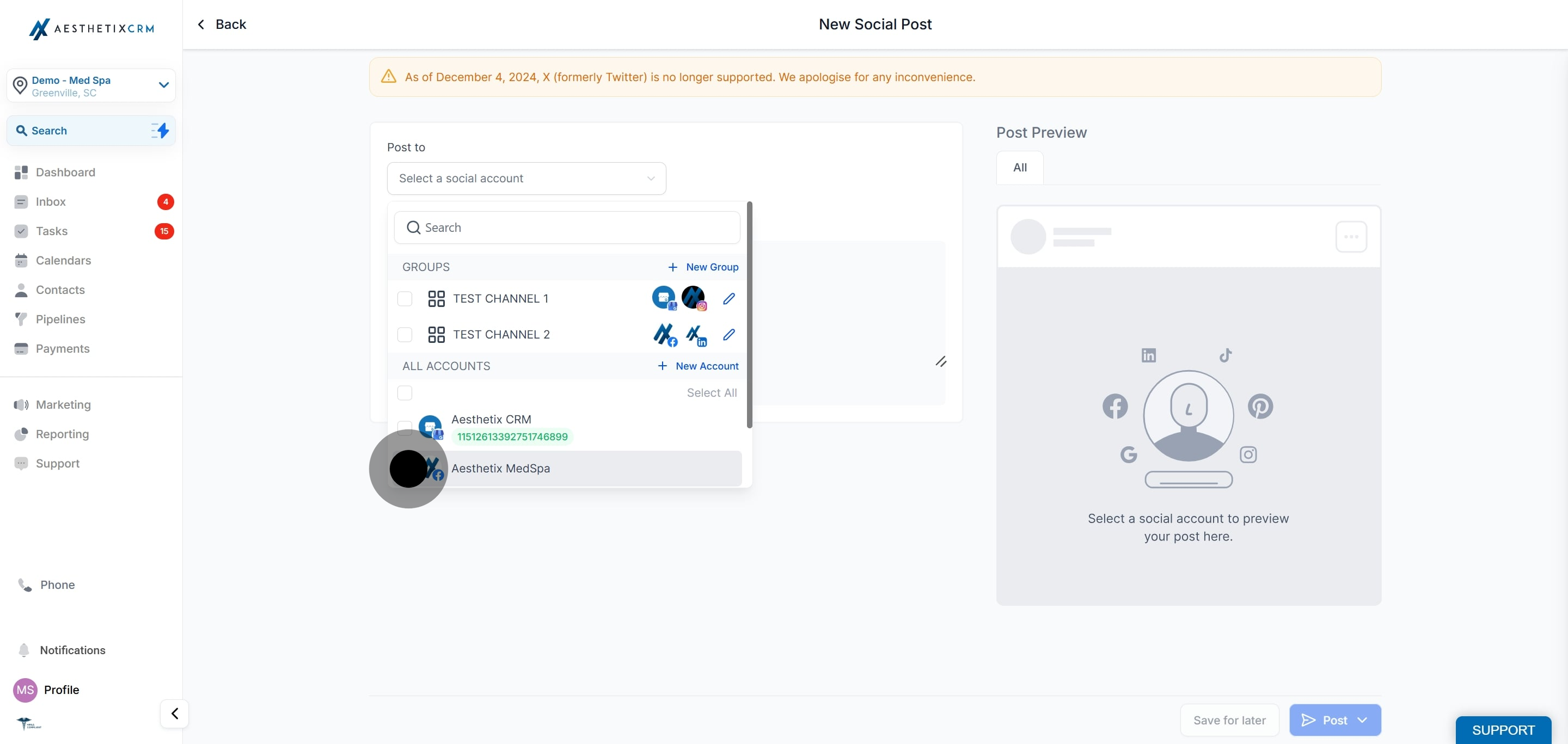Expand the Post button dropdown arrow
This screenshot has width=1568, height=744.
tap(1363, 720)
